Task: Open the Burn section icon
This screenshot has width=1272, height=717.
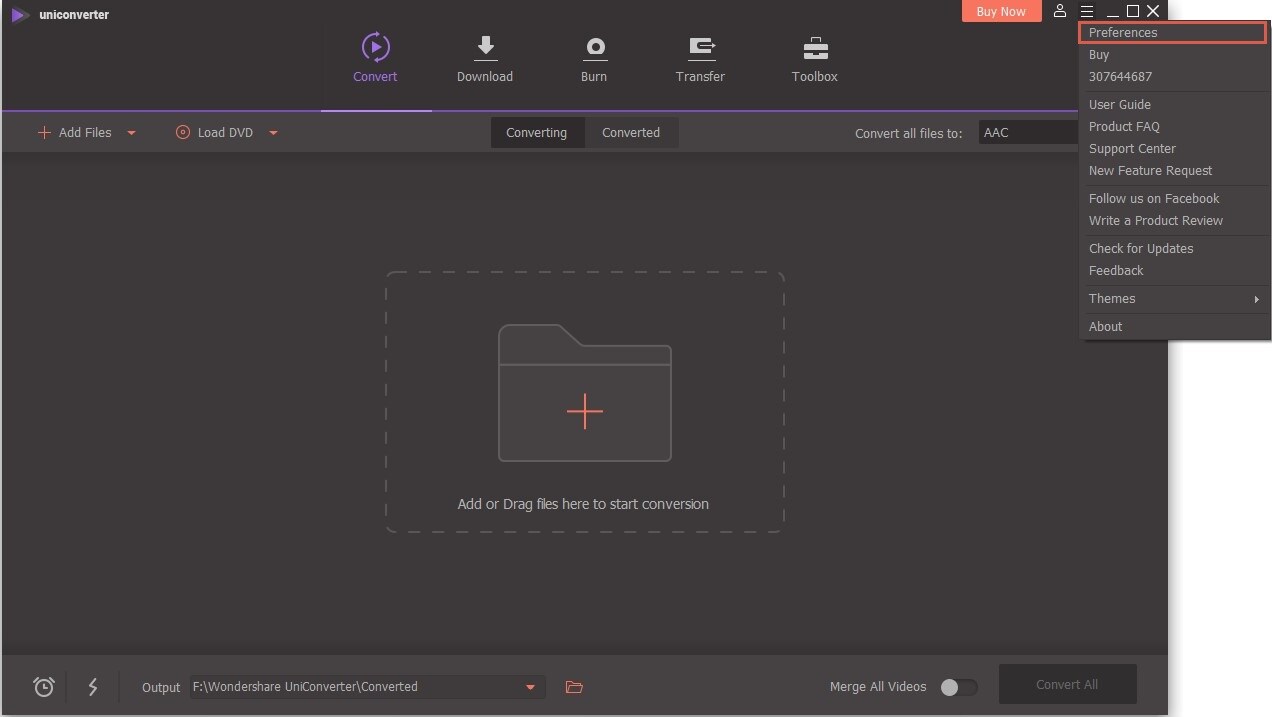Action: coord(595,47)
